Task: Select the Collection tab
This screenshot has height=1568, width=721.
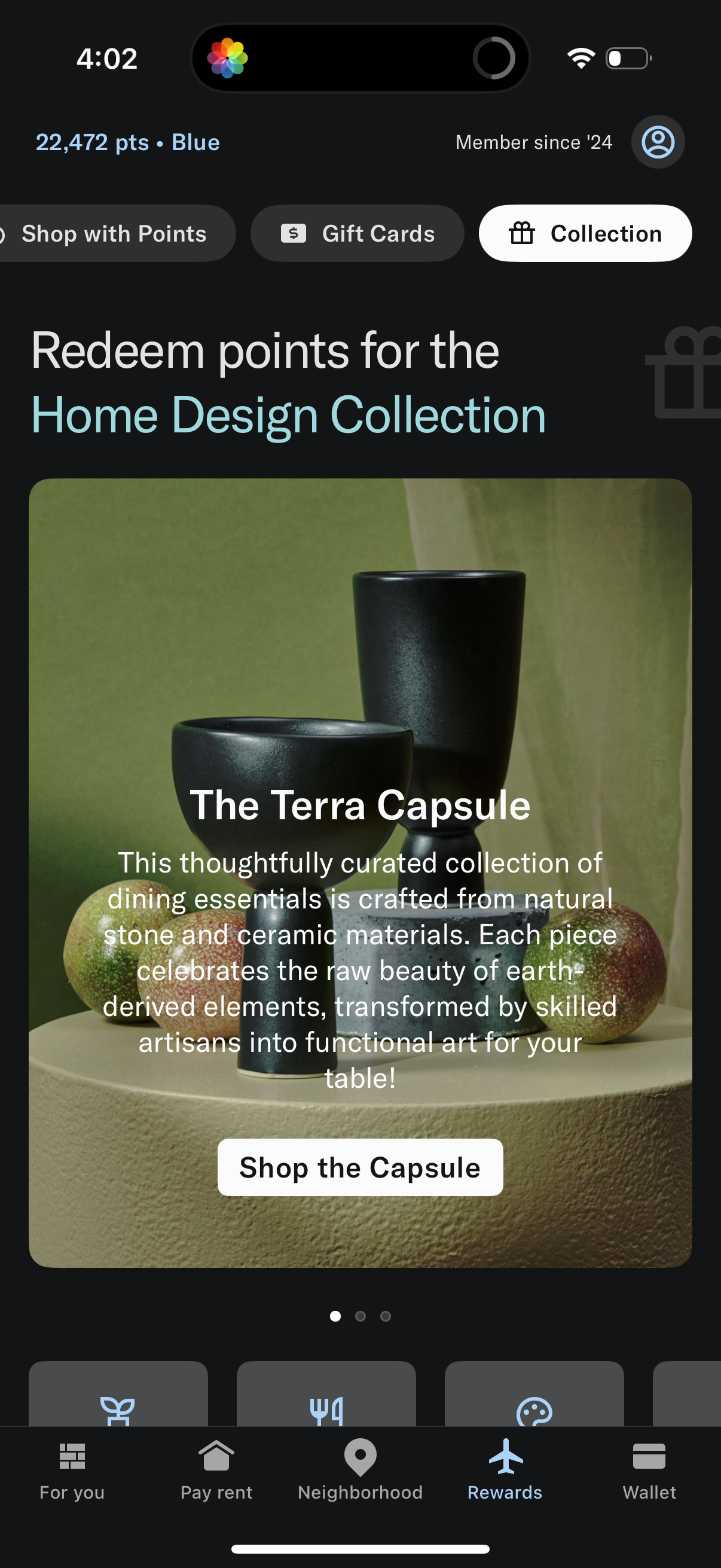Action: [585, 233]
